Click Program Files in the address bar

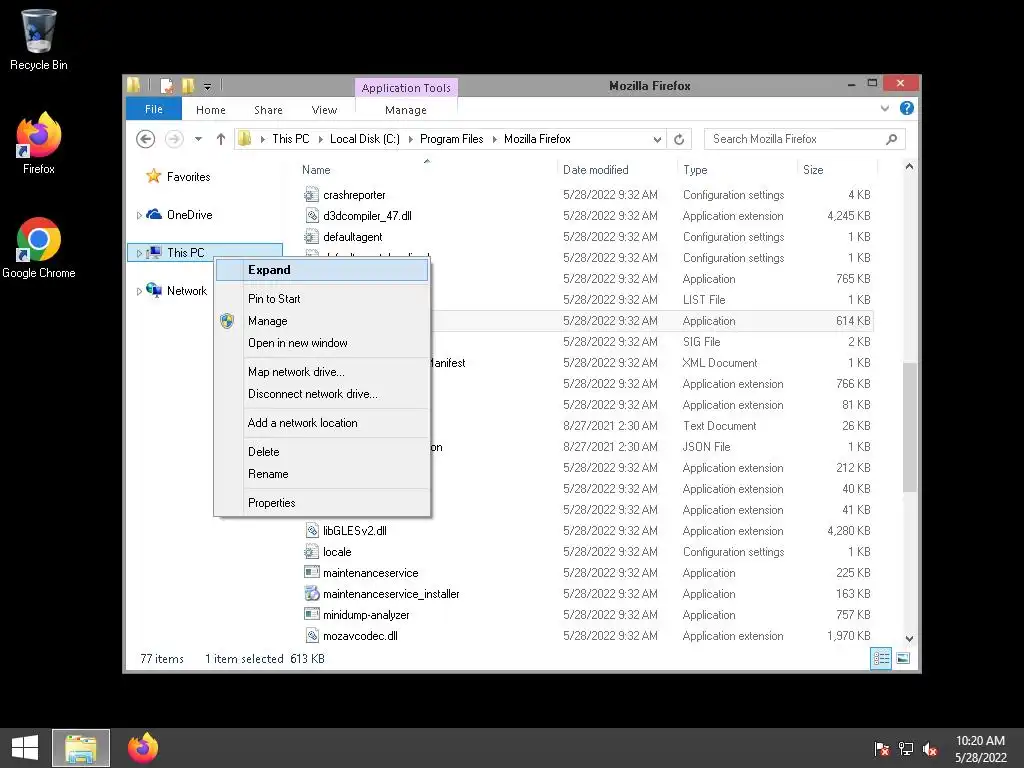pyautogui.click(x=451, y=139)
